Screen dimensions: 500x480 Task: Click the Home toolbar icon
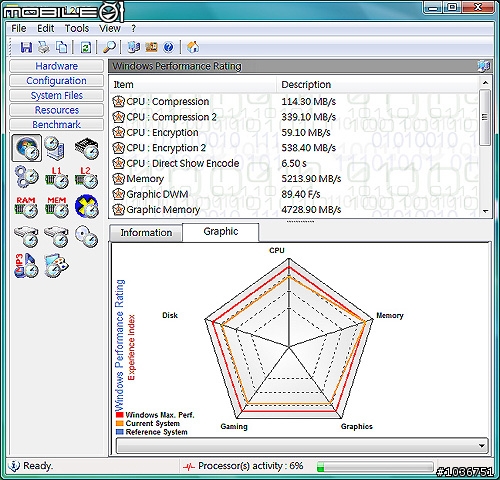[x=193, y=47]
